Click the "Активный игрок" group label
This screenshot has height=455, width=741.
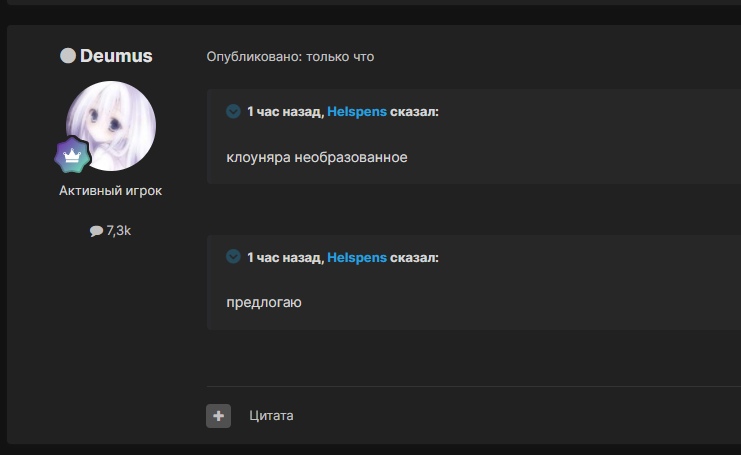(x=110, y=190)
